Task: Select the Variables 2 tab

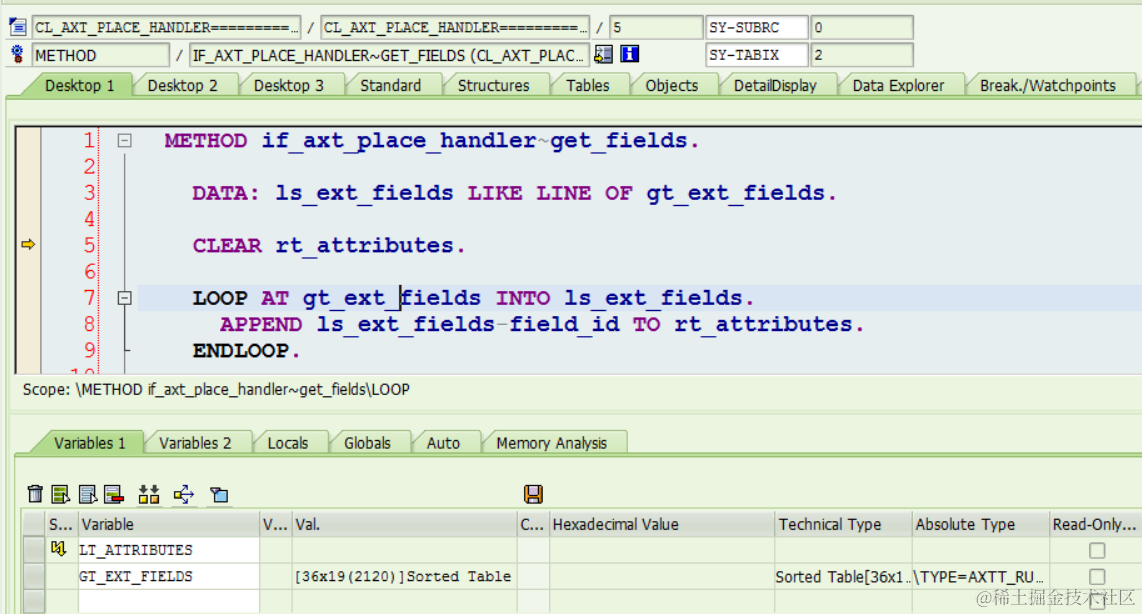Action: (x=195, y=443)
